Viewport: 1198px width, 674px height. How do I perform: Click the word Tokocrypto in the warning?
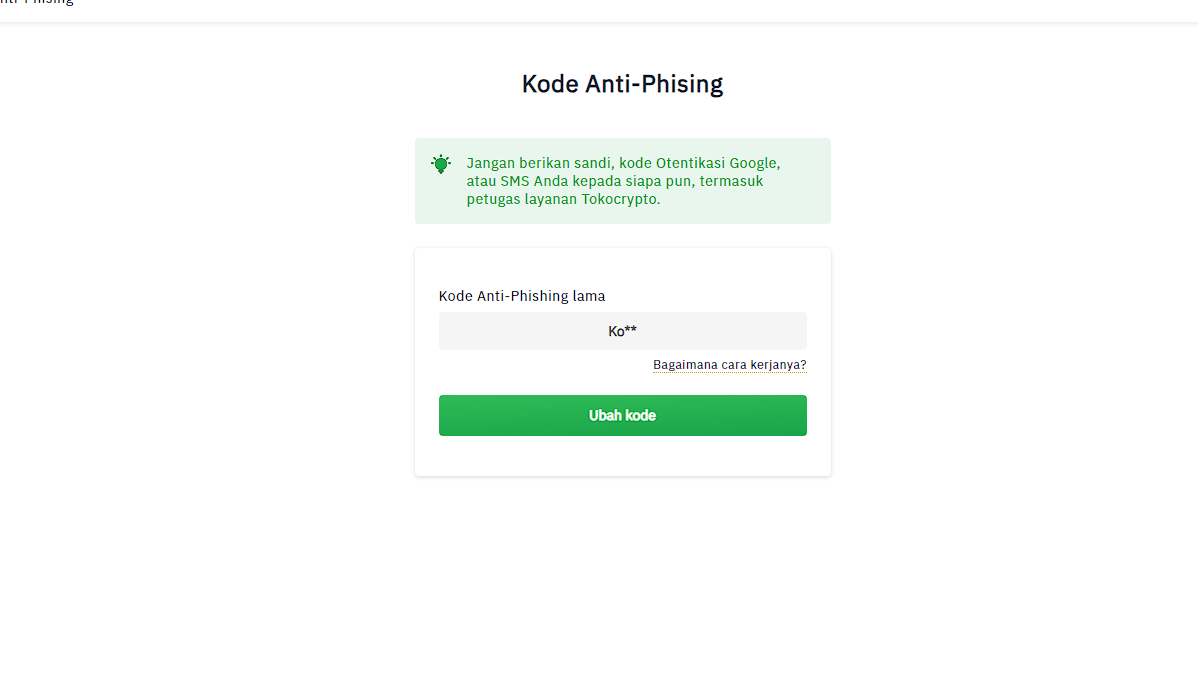[620, 199]
